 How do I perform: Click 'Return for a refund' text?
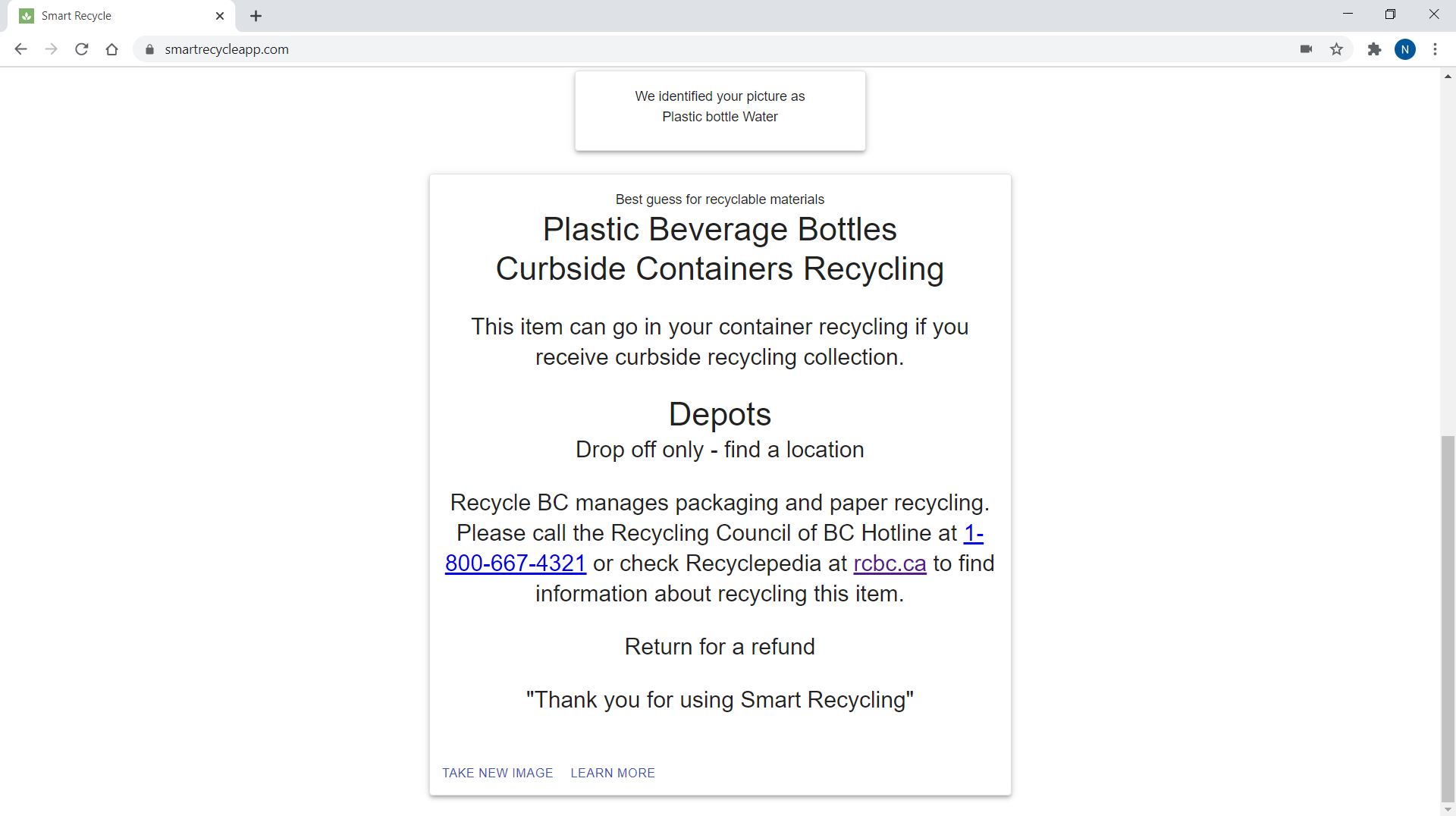720,647
